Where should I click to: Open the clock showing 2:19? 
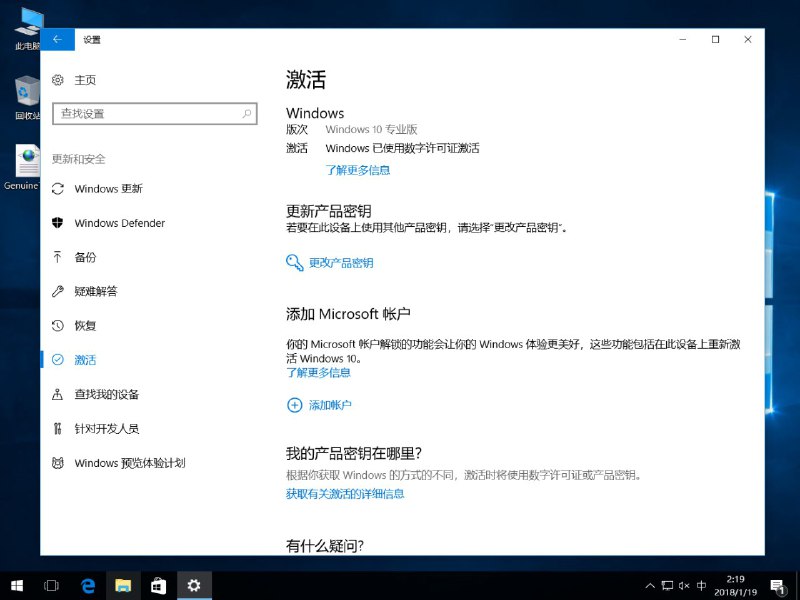[735, 586]
